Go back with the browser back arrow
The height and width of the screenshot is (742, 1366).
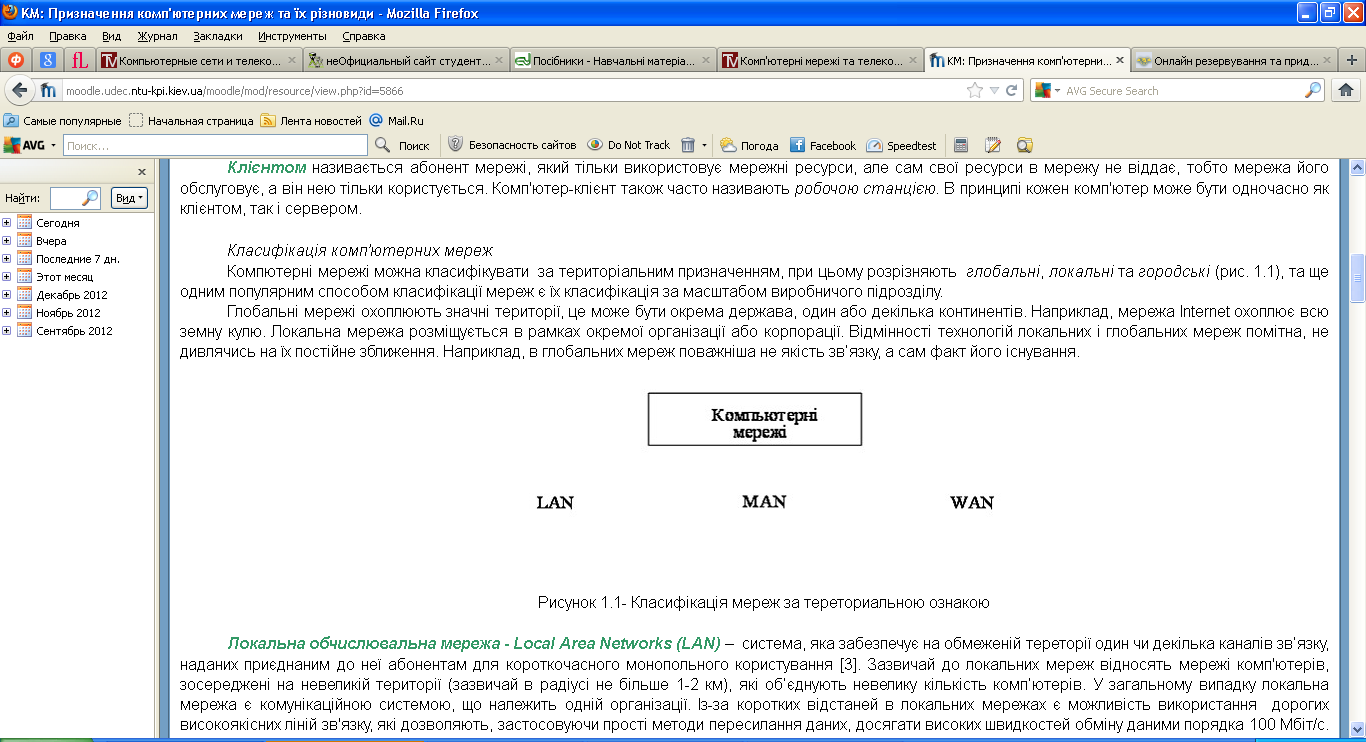[x=19, y=90]
